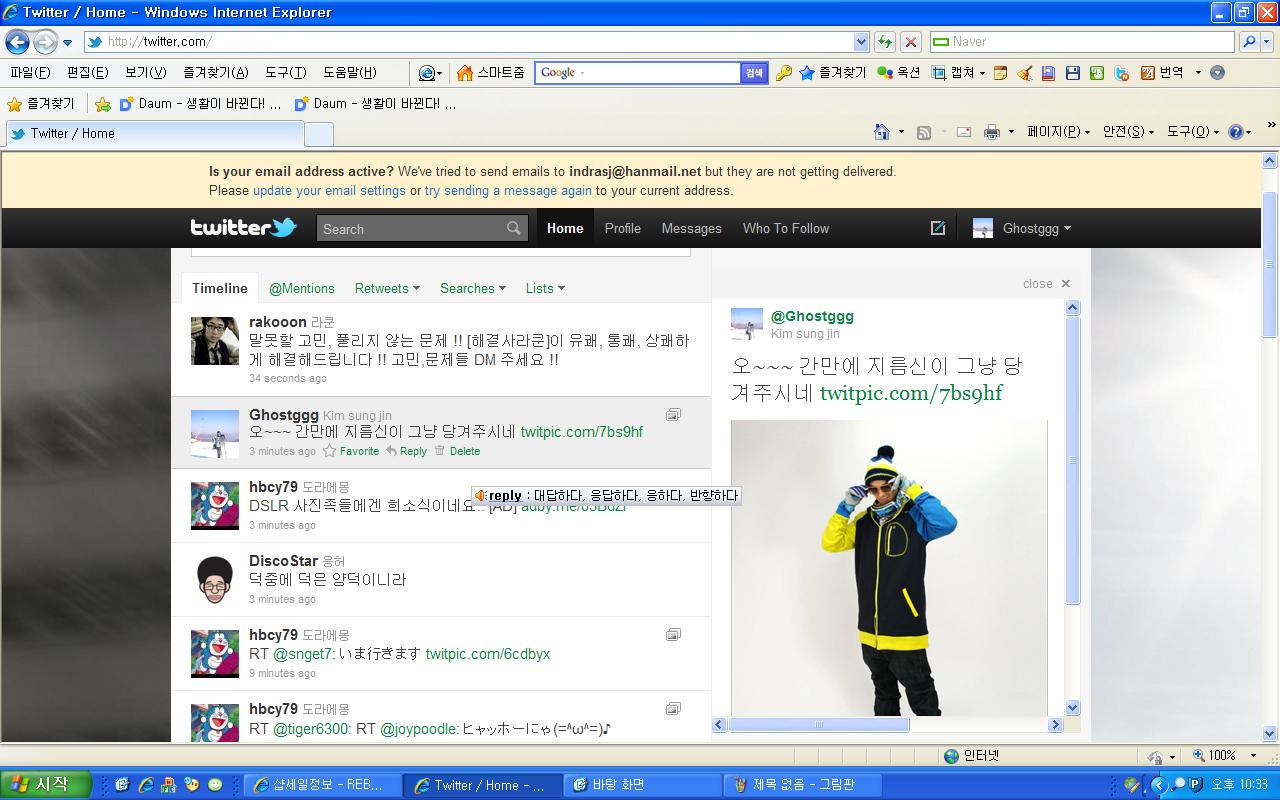Click the search magnifier inside Twitter search box
This screenshot has width=1280, height=800.
(514, 228)
